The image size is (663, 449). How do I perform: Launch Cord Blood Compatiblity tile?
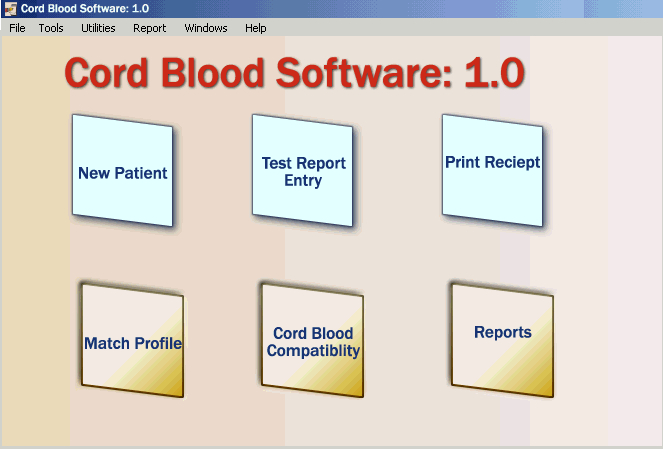(313, 340)
